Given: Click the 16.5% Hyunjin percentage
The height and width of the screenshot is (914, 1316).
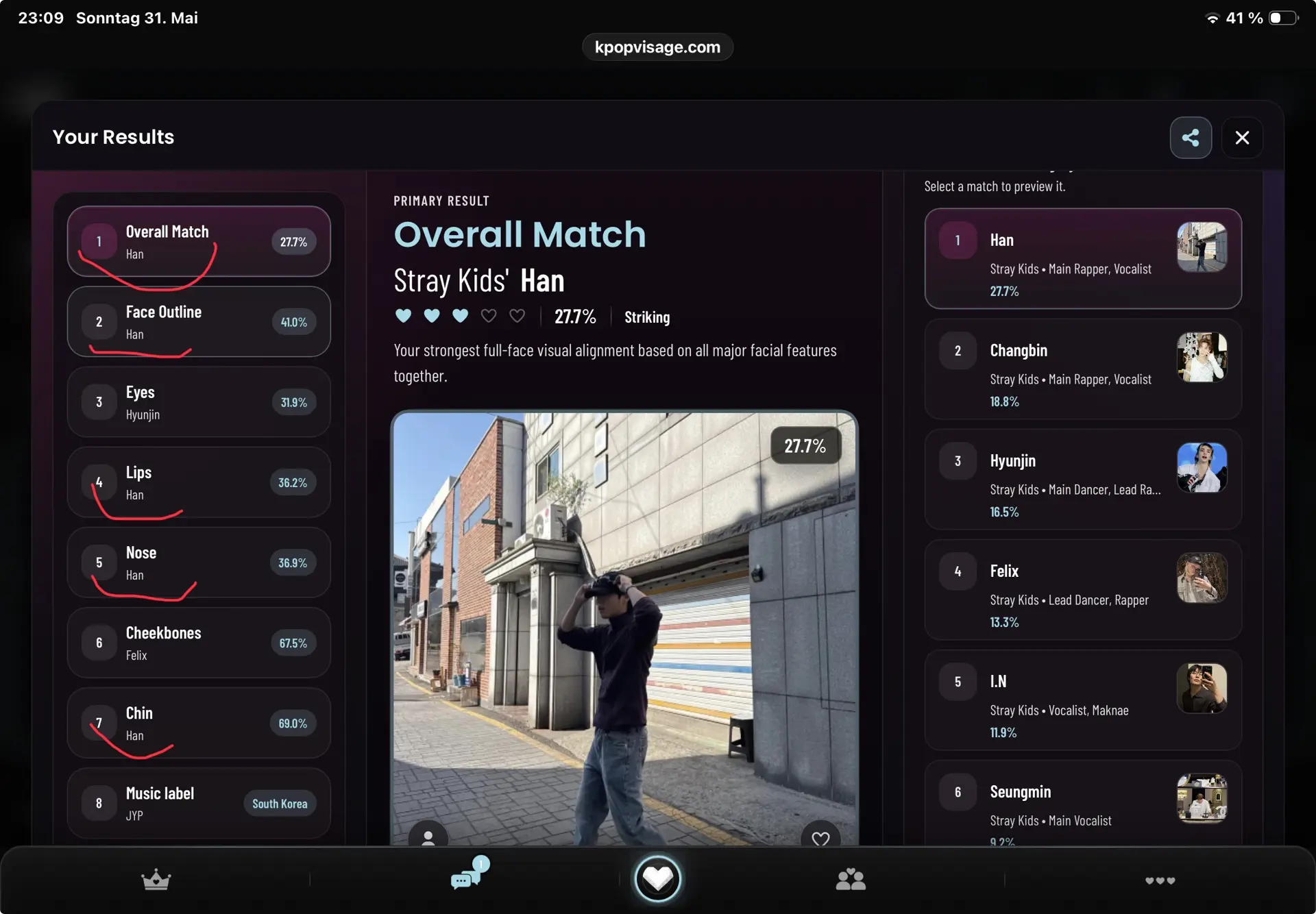Looking at the screenshot, I should click(1004, 512).
